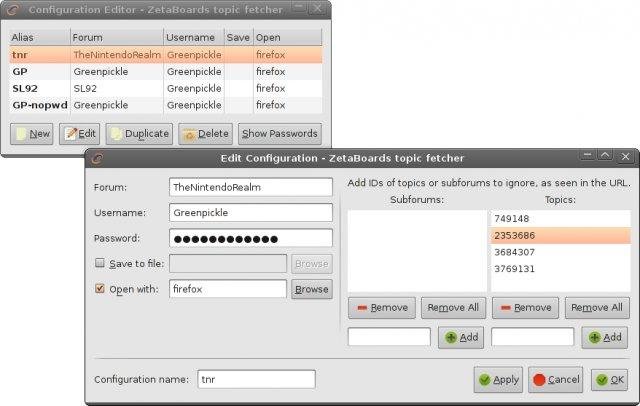Click the OK button
This screenshot has width=640, height=406.
[x=609, y=380]
